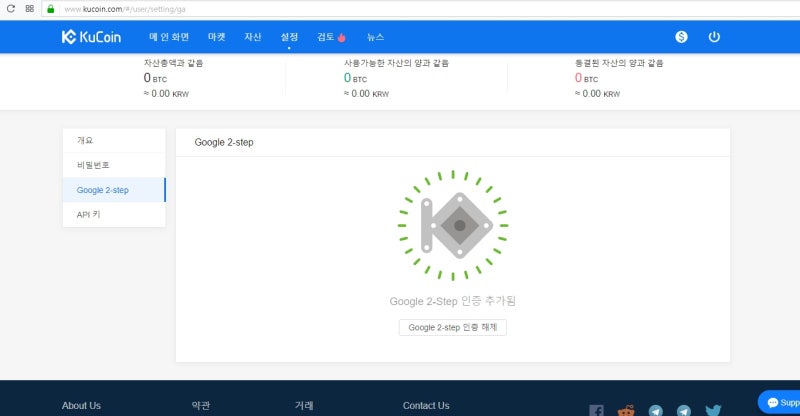800x416 pixels.
Task: Click the Contact Us footer link
Action: 426,406
